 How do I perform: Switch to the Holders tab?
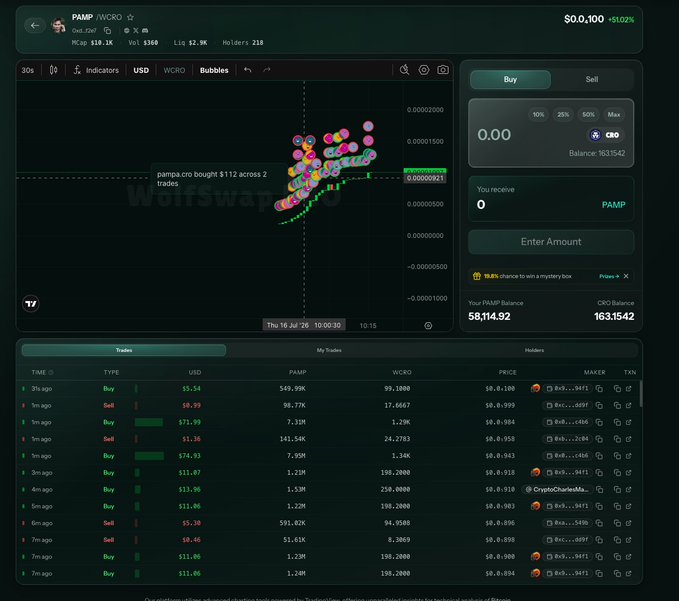(534, 350)
